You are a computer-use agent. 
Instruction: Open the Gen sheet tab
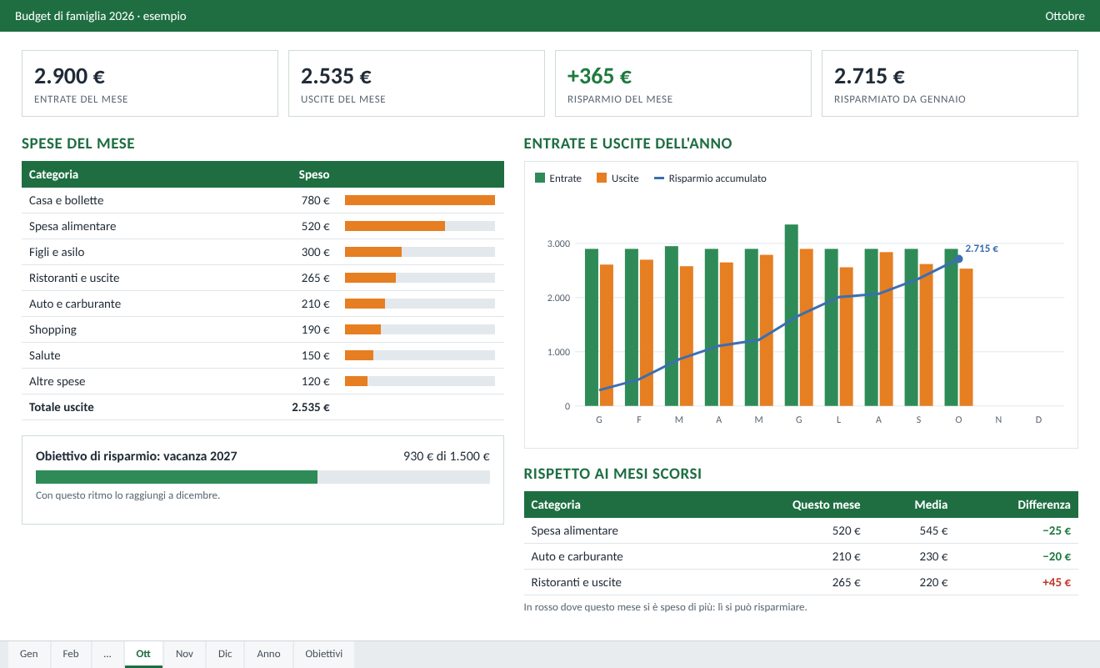pos(29,653)
